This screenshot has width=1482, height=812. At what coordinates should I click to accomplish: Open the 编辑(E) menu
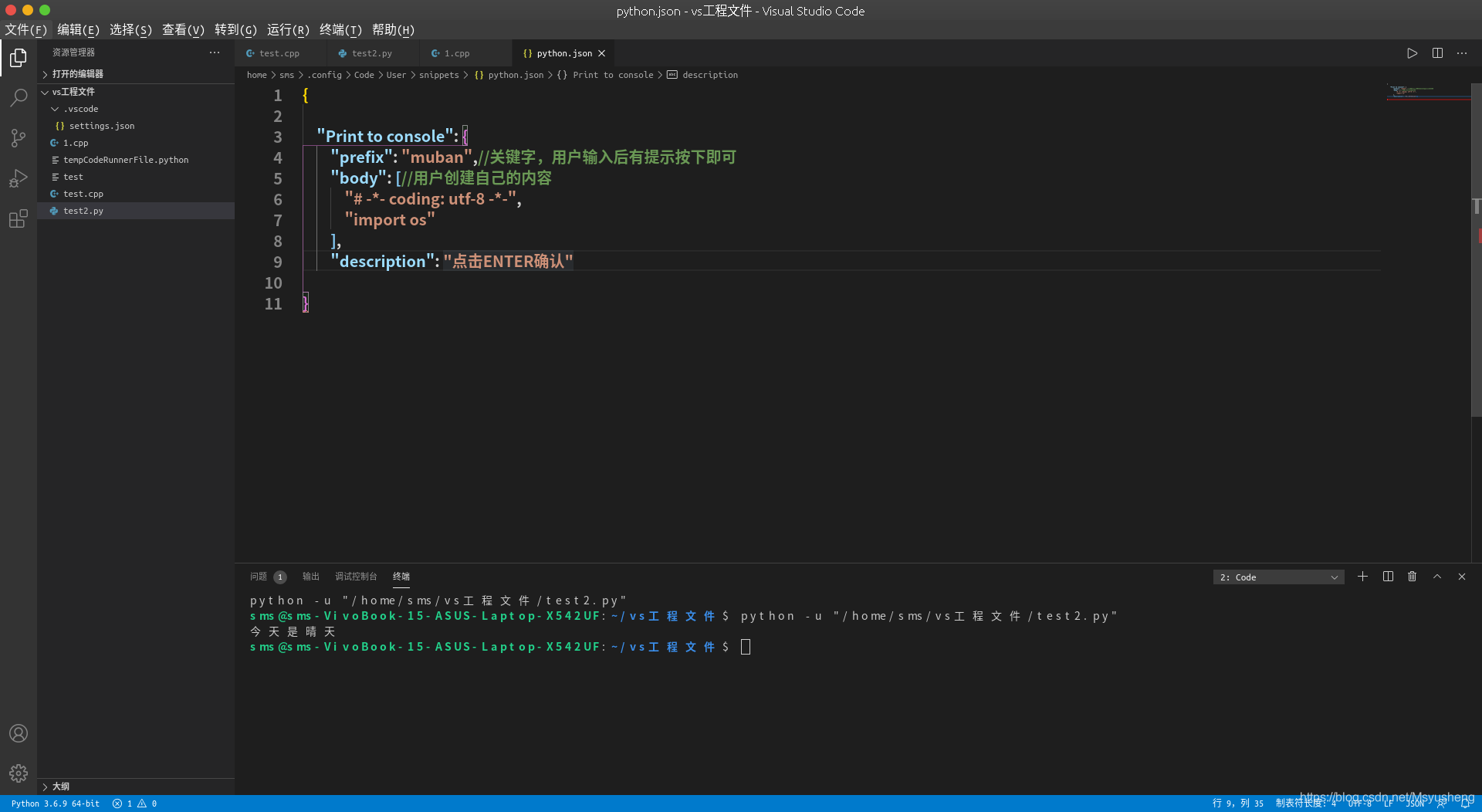78,29
